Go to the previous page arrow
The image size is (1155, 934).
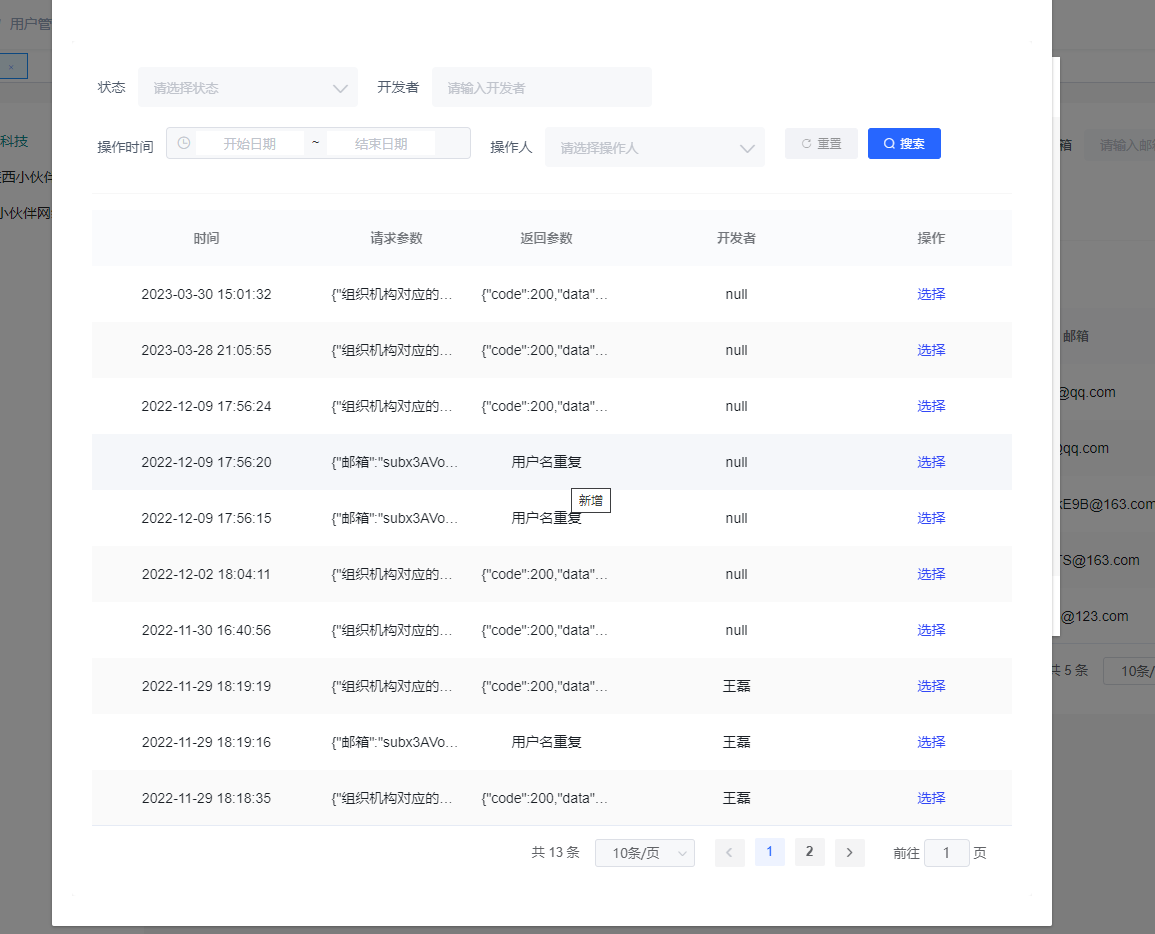click(729, 852)
